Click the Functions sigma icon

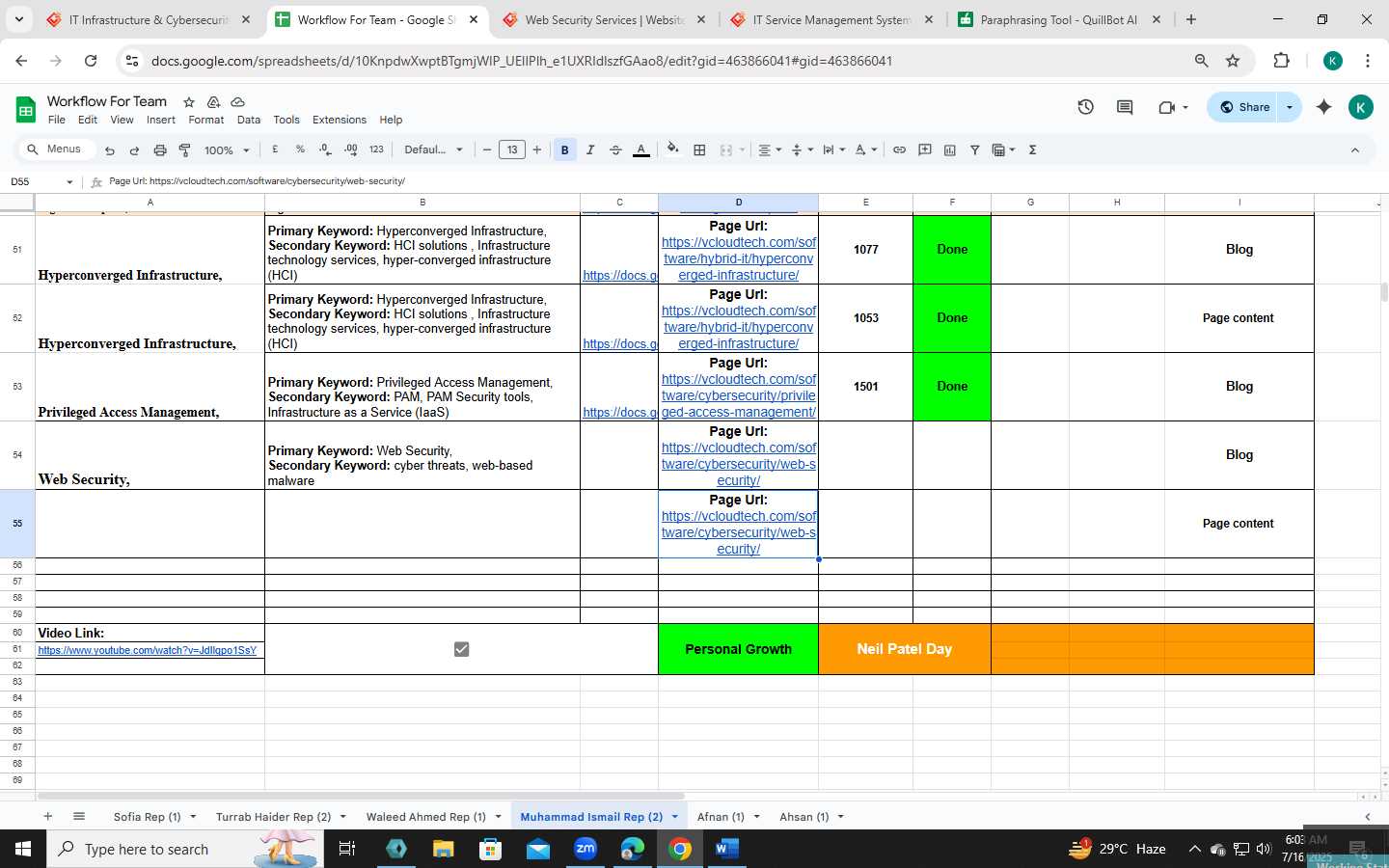coord(1032,149)
